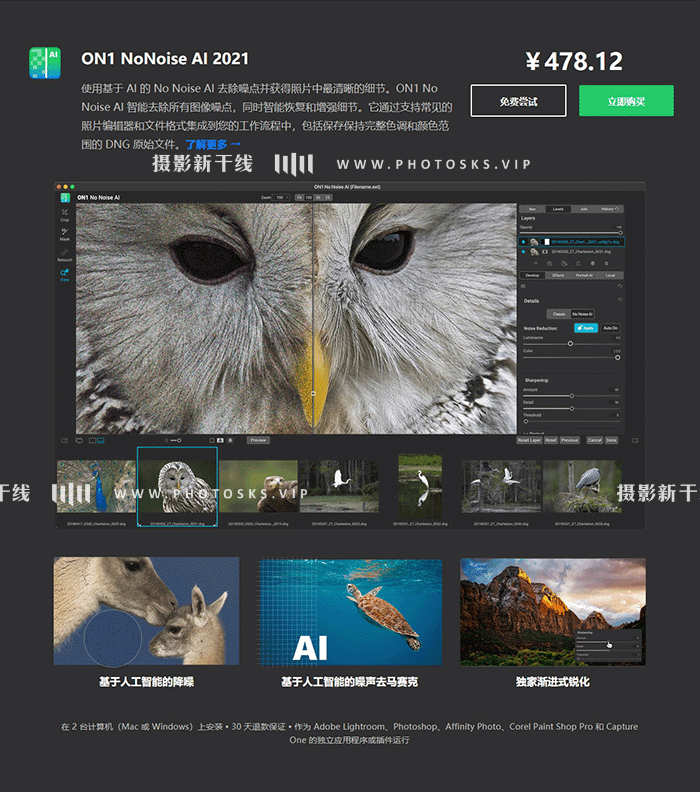Set zoom preset to 25
This screenshot has width=700, height=792.
click(327, 197)
